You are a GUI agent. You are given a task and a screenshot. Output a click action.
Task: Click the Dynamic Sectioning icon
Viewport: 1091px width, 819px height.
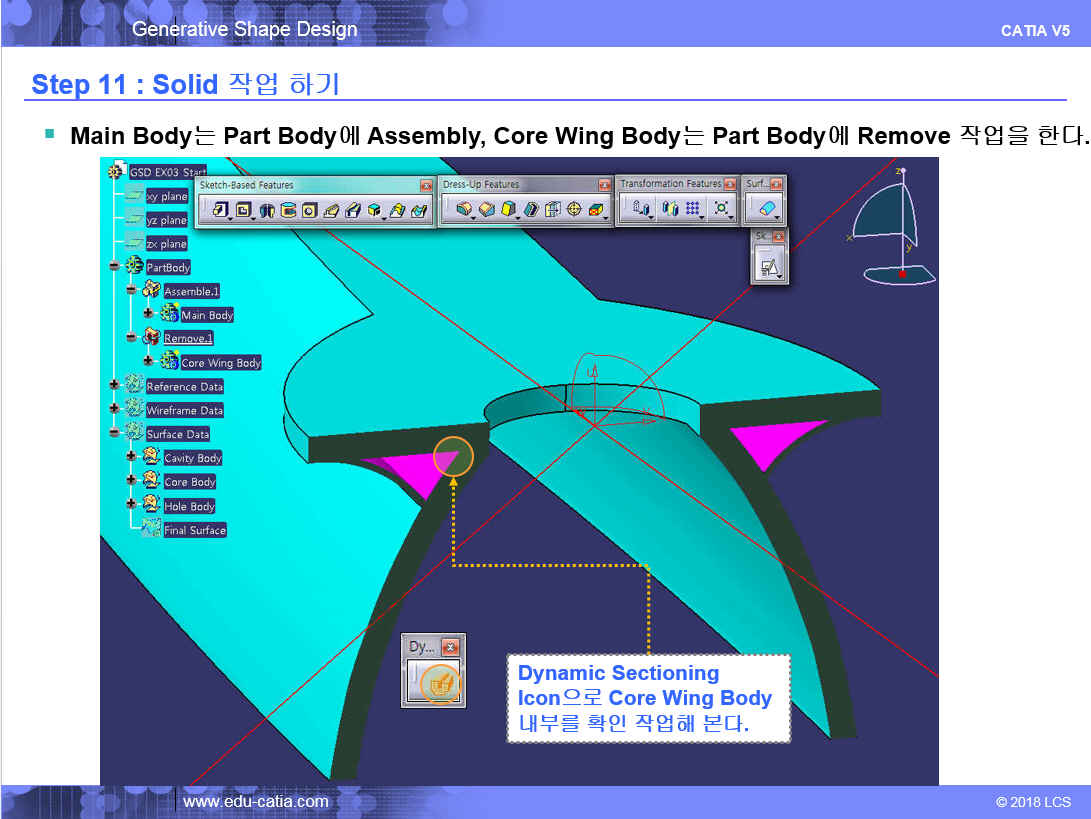[438, 682]
